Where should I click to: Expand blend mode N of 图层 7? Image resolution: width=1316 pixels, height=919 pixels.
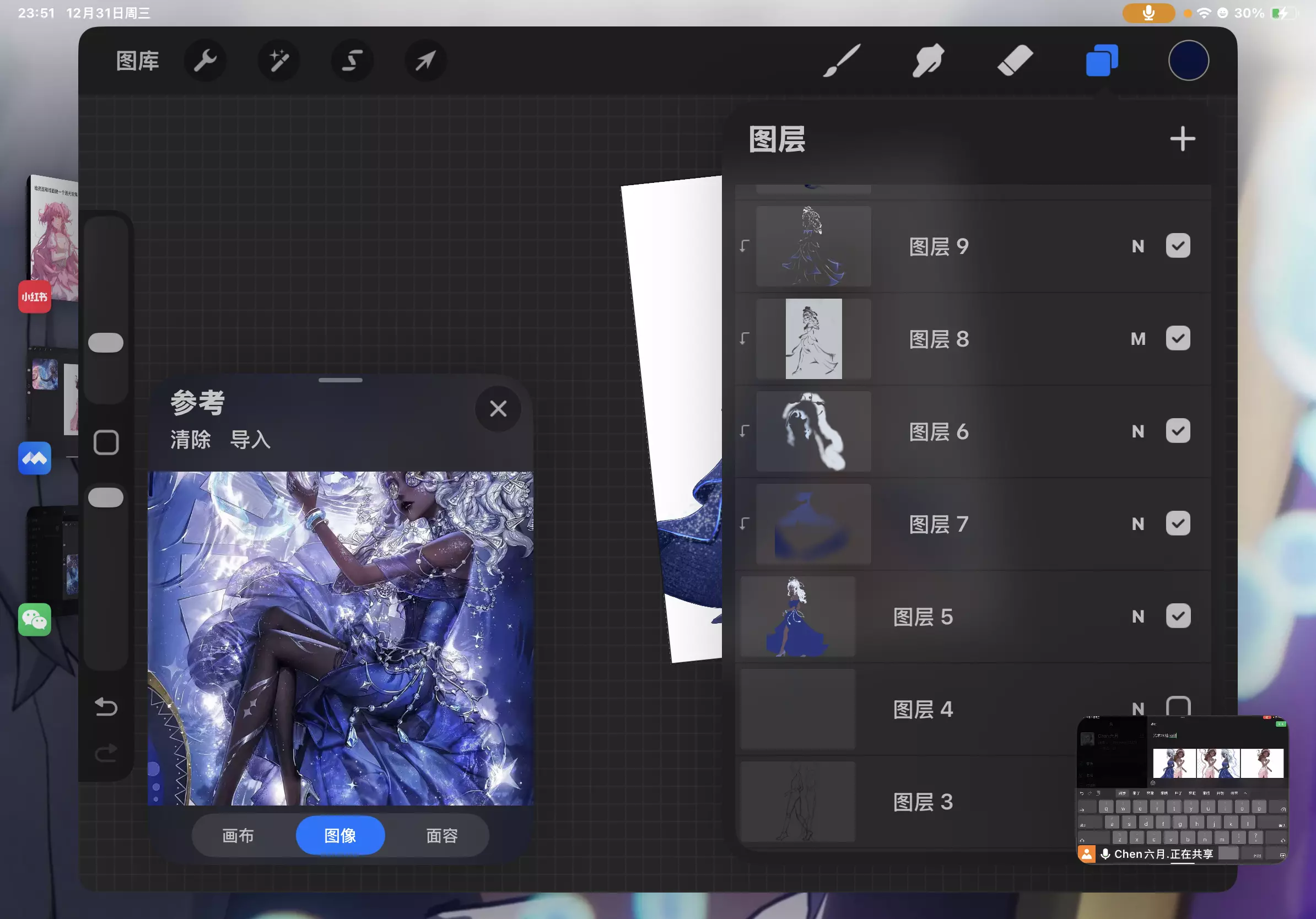pyautogui.click(x=1138, y=525)
